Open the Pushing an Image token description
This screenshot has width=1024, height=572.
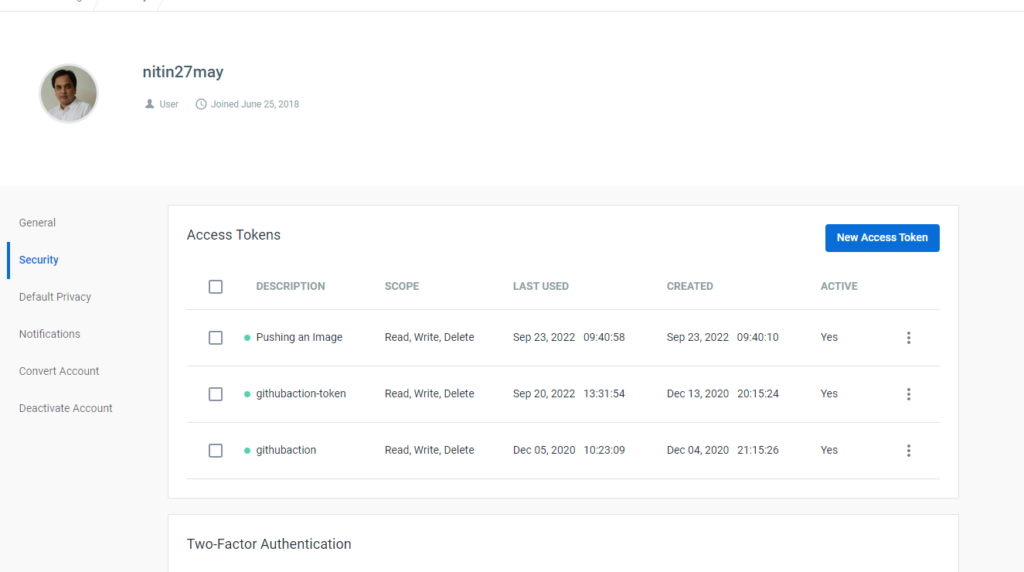point(299,338)
